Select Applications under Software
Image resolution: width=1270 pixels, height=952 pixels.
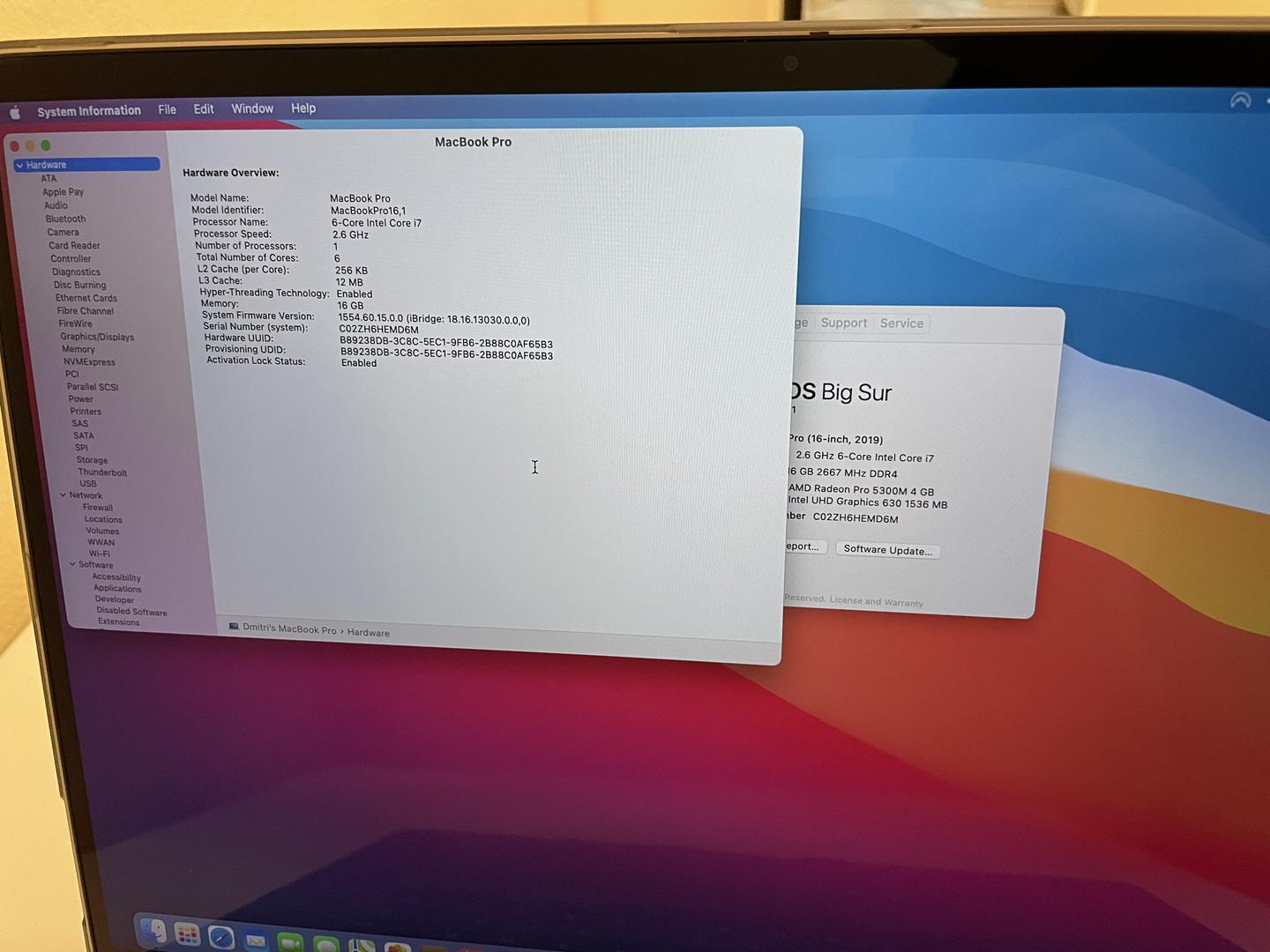(117, 588)
